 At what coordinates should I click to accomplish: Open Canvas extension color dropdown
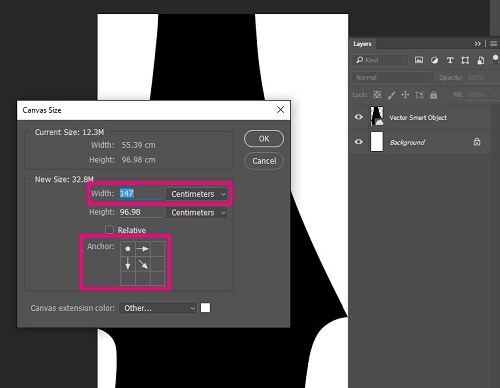point(158,308)
